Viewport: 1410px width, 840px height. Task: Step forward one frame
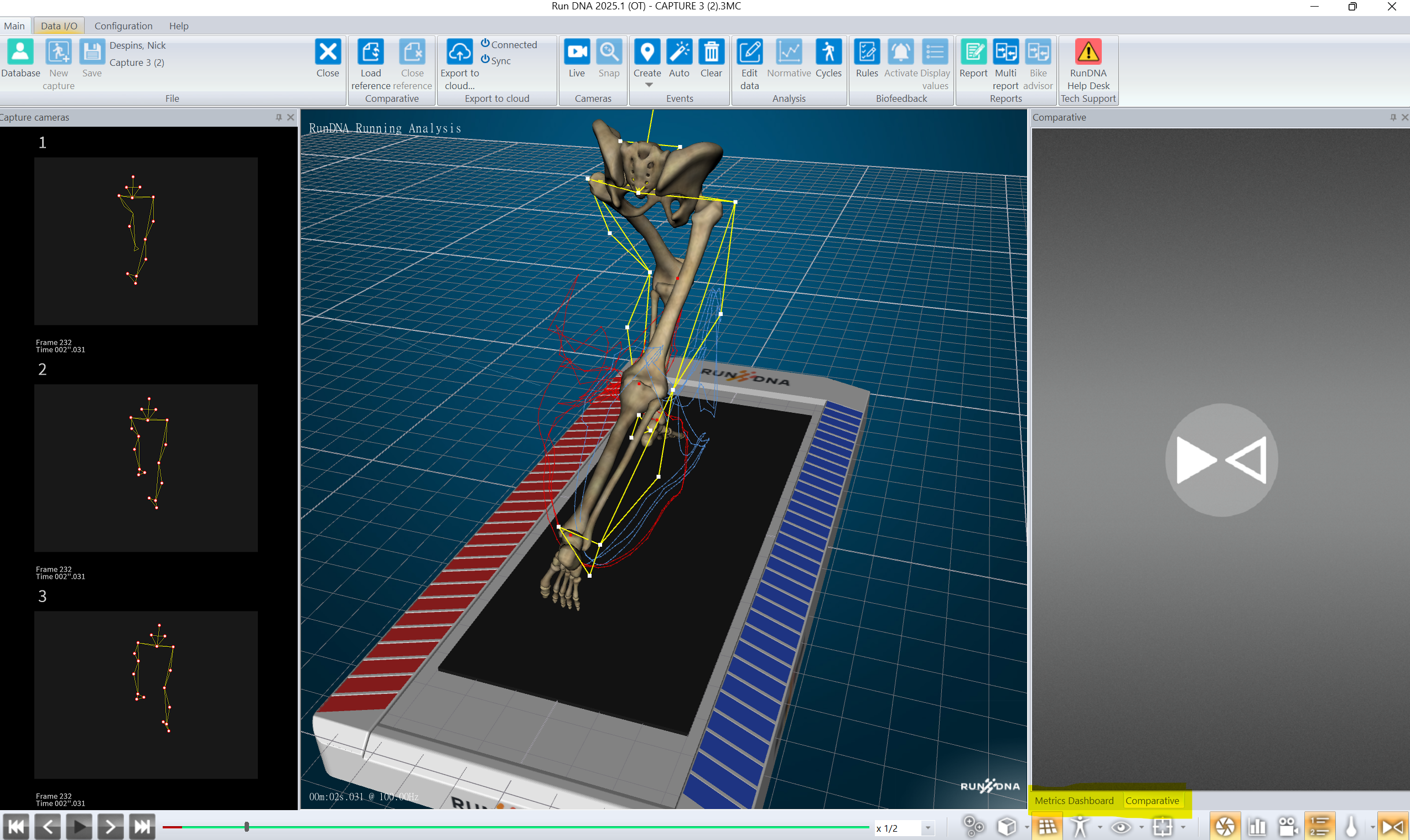click(110, 827)
